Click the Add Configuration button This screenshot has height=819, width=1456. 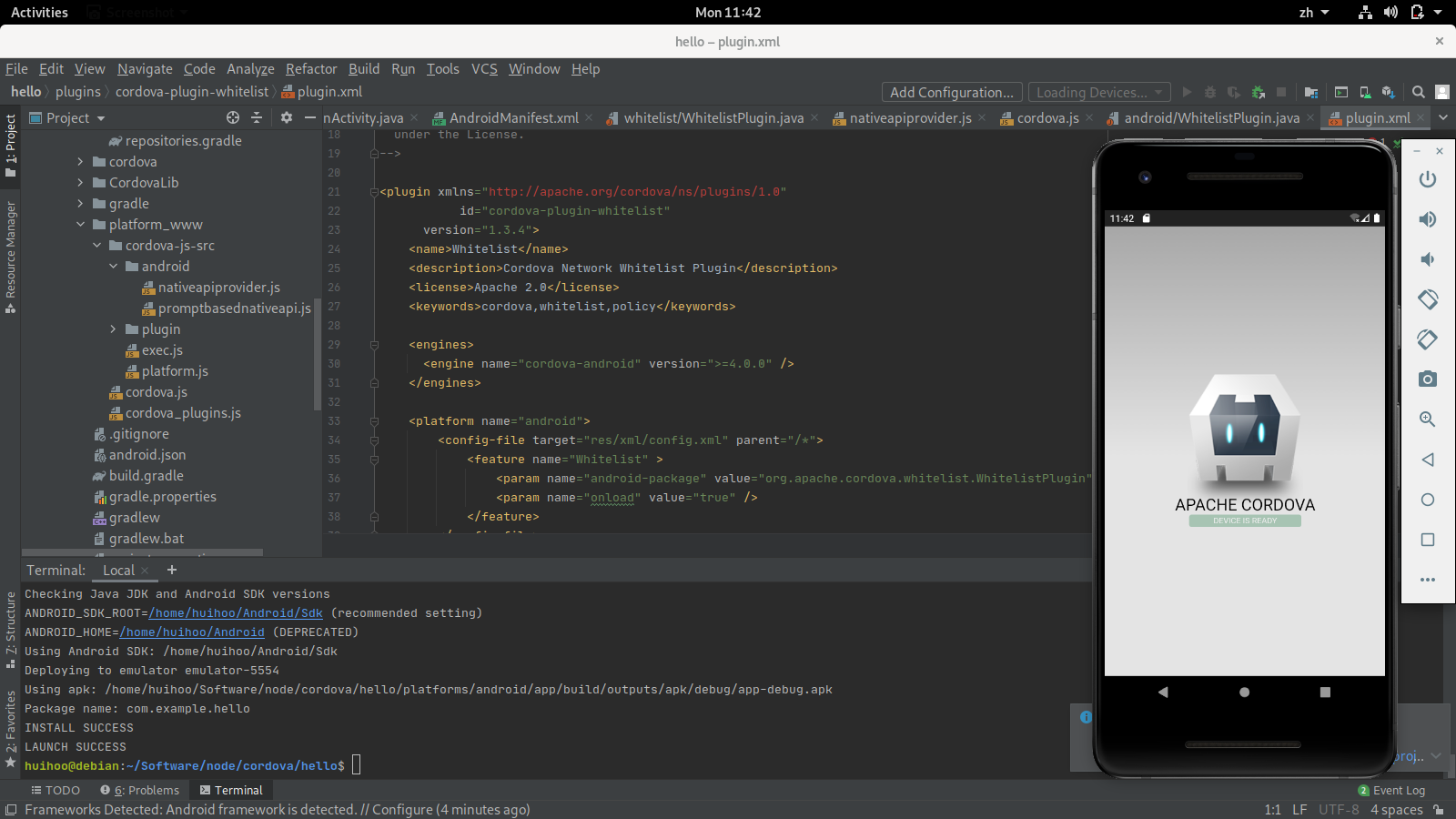coord(951,92)
